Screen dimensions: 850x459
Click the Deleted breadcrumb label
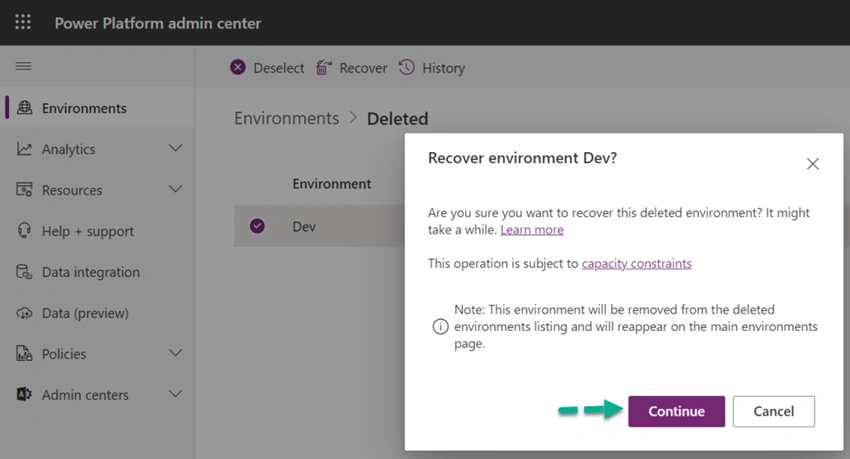click(x=397, y=118)
